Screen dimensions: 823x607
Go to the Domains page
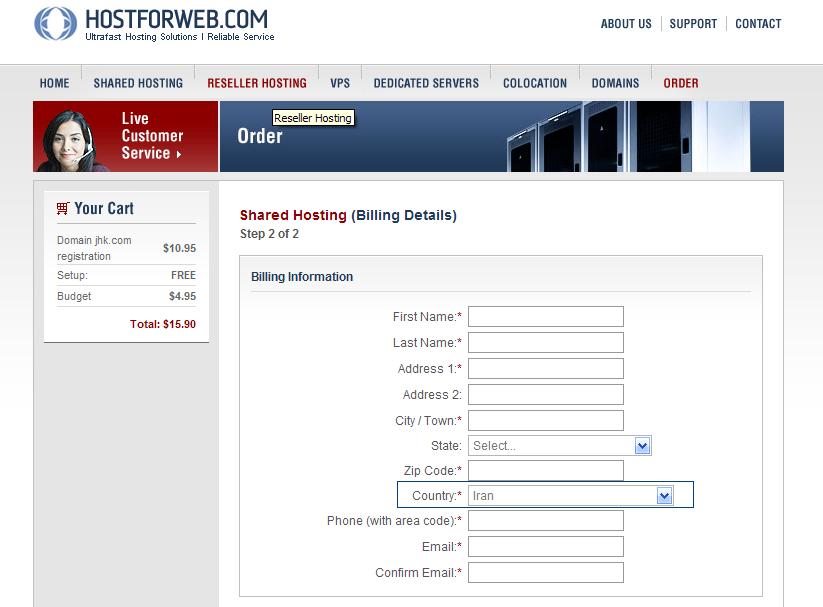coord(615,83)
